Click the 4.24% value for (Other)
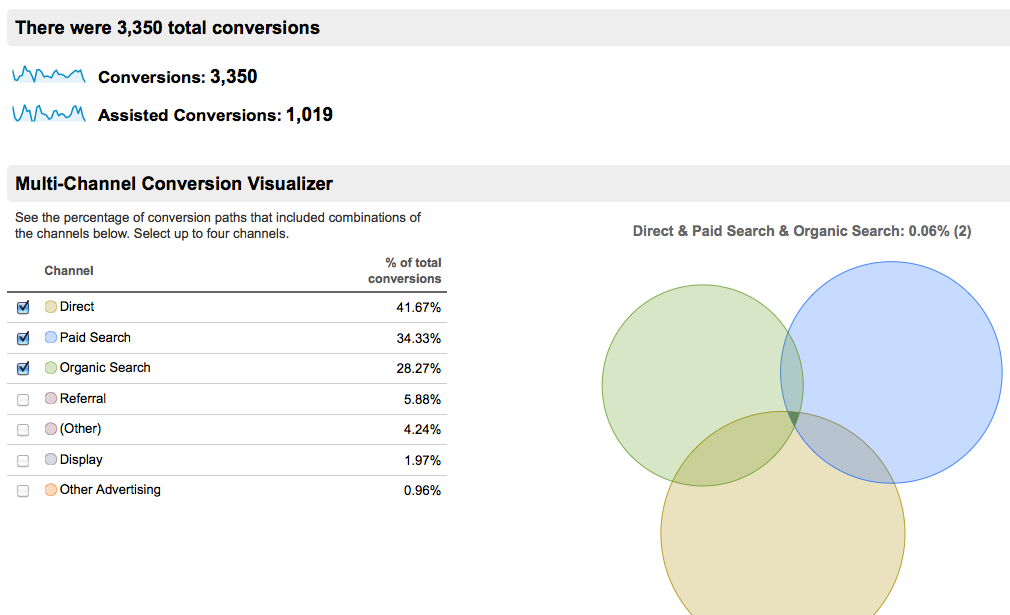The image size is (1010, 615). pos(423,430)
